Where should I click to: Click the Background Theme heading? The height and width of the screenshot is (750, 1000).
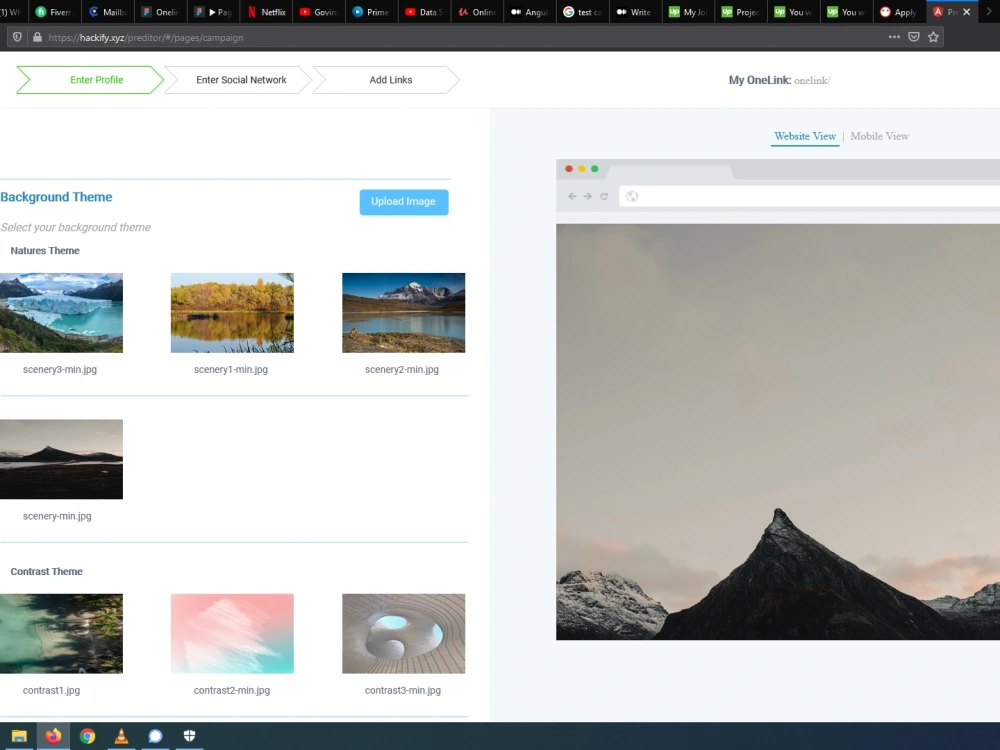pos(56,197)
